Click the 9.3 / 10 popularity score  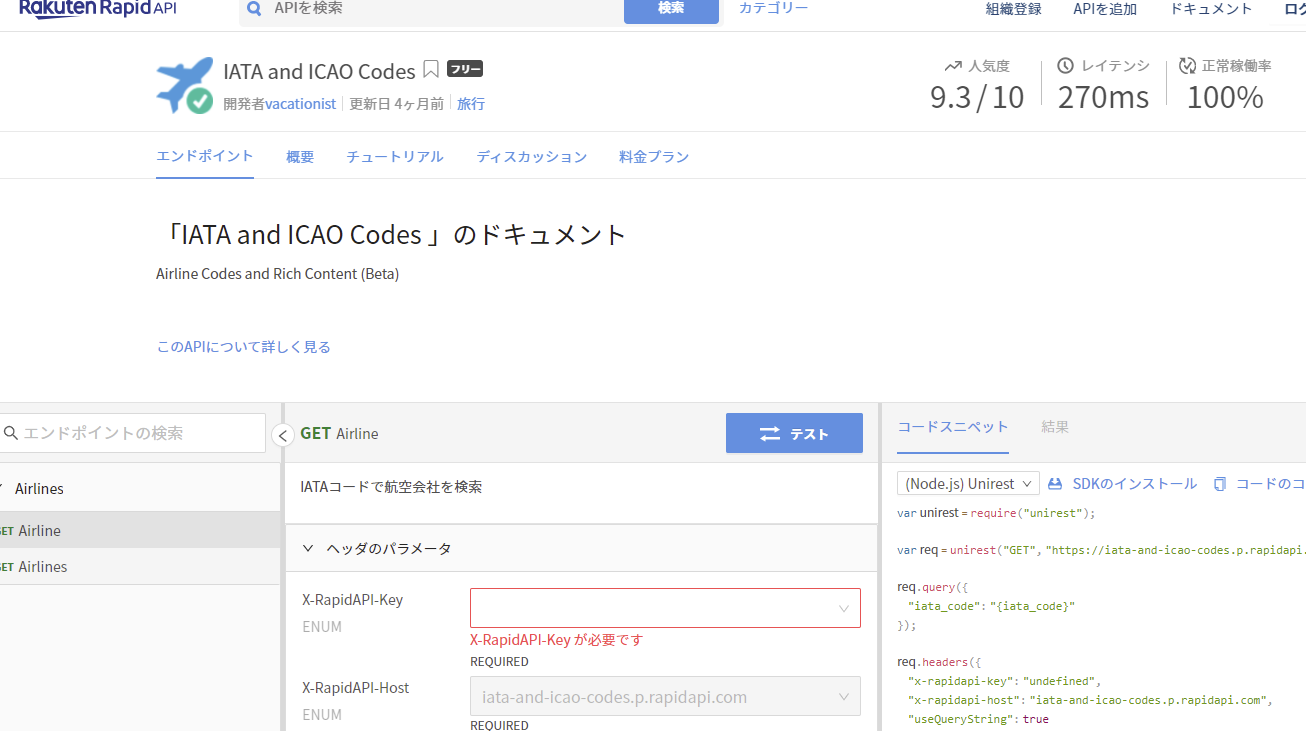coord(977,98)
